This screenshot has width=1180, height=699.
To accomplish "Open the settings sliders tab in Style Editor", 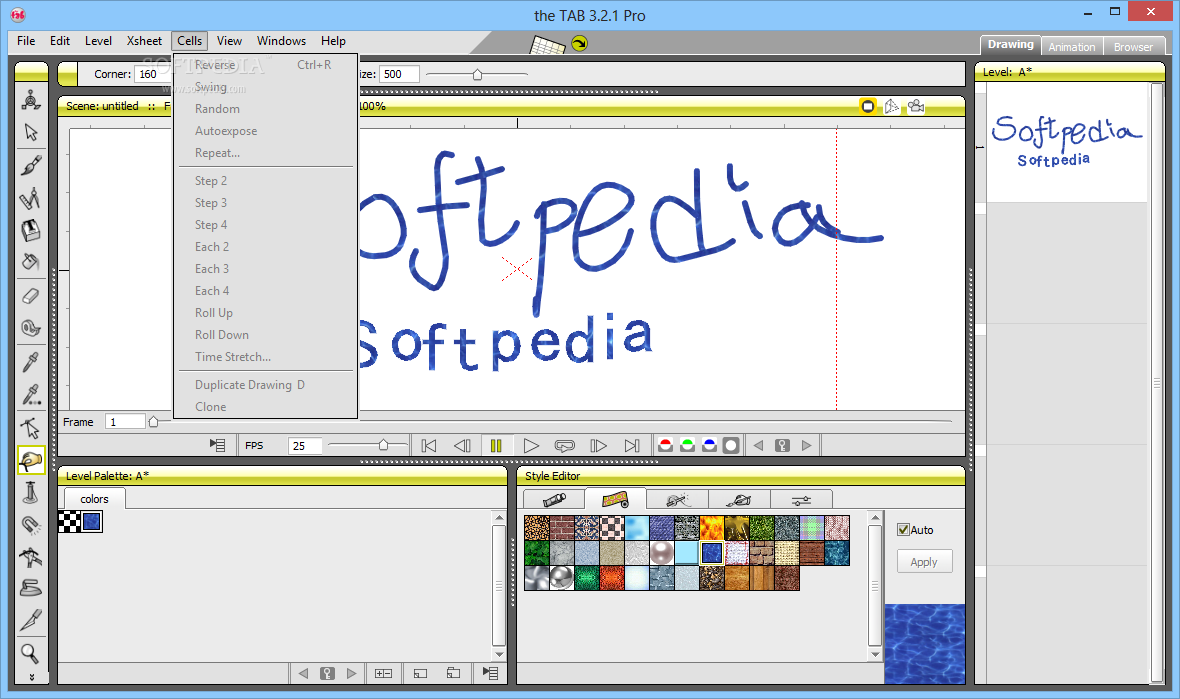I will coord(801,499).
